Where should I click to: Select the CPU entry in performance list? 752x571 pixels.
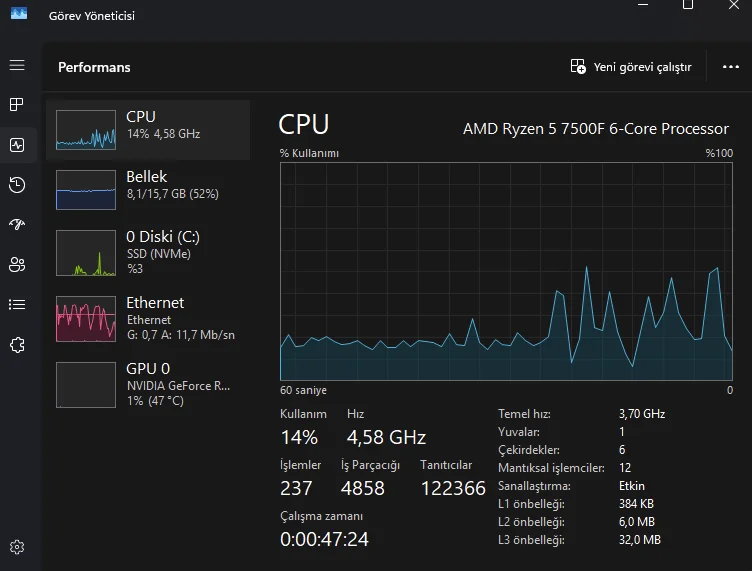[x=148, y=130]
